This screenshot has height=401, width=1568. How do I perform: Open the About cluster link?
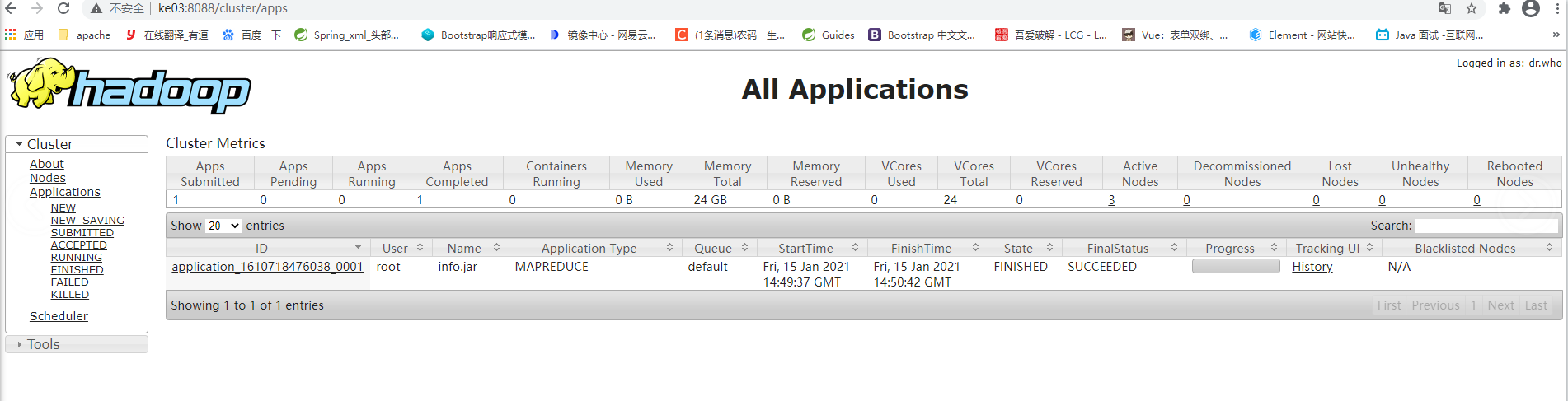click(x=47, y=164)
